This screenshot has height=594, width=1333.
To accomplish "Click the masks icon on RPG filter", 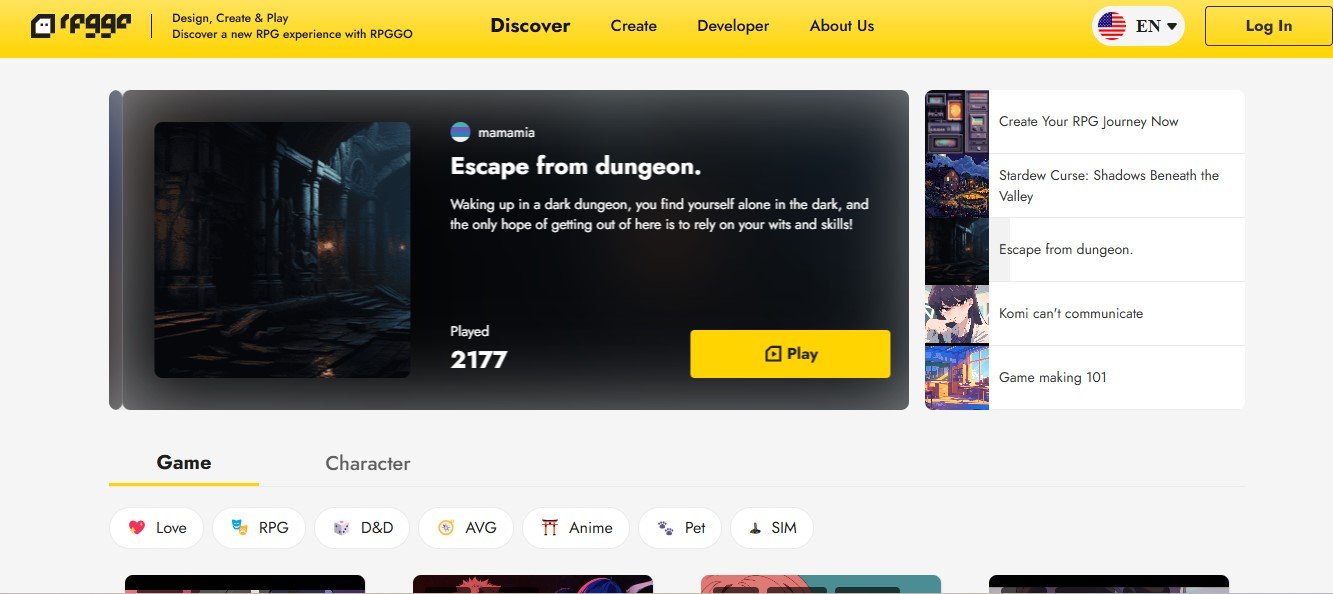I will pyautogui.click(x=239, y=528).
